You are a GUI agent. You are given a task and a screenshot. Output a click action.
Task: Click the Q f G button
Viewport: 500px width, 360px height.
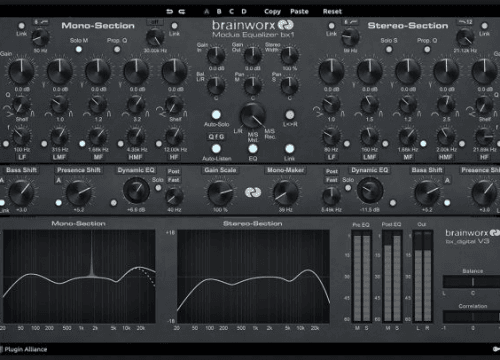pyautogui.click(x=216, y=137)
